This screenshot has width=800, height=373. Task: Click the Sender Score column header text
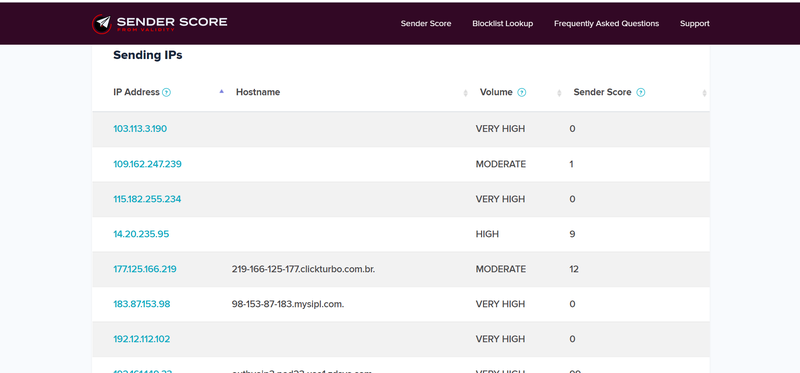pyautogui.click(x=602, y=92)
